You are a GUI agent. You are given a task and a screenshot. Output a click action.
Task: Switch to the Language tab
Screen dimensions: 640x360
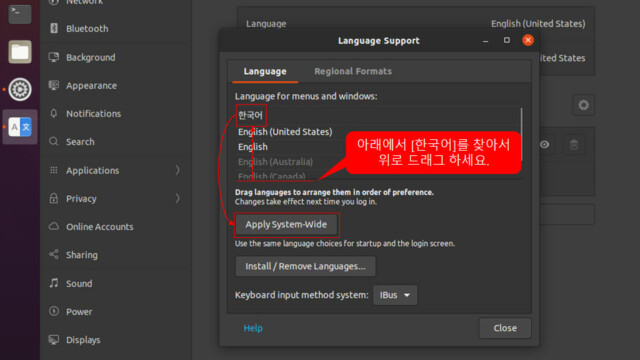pyautogui.click(x=265, y=71)
